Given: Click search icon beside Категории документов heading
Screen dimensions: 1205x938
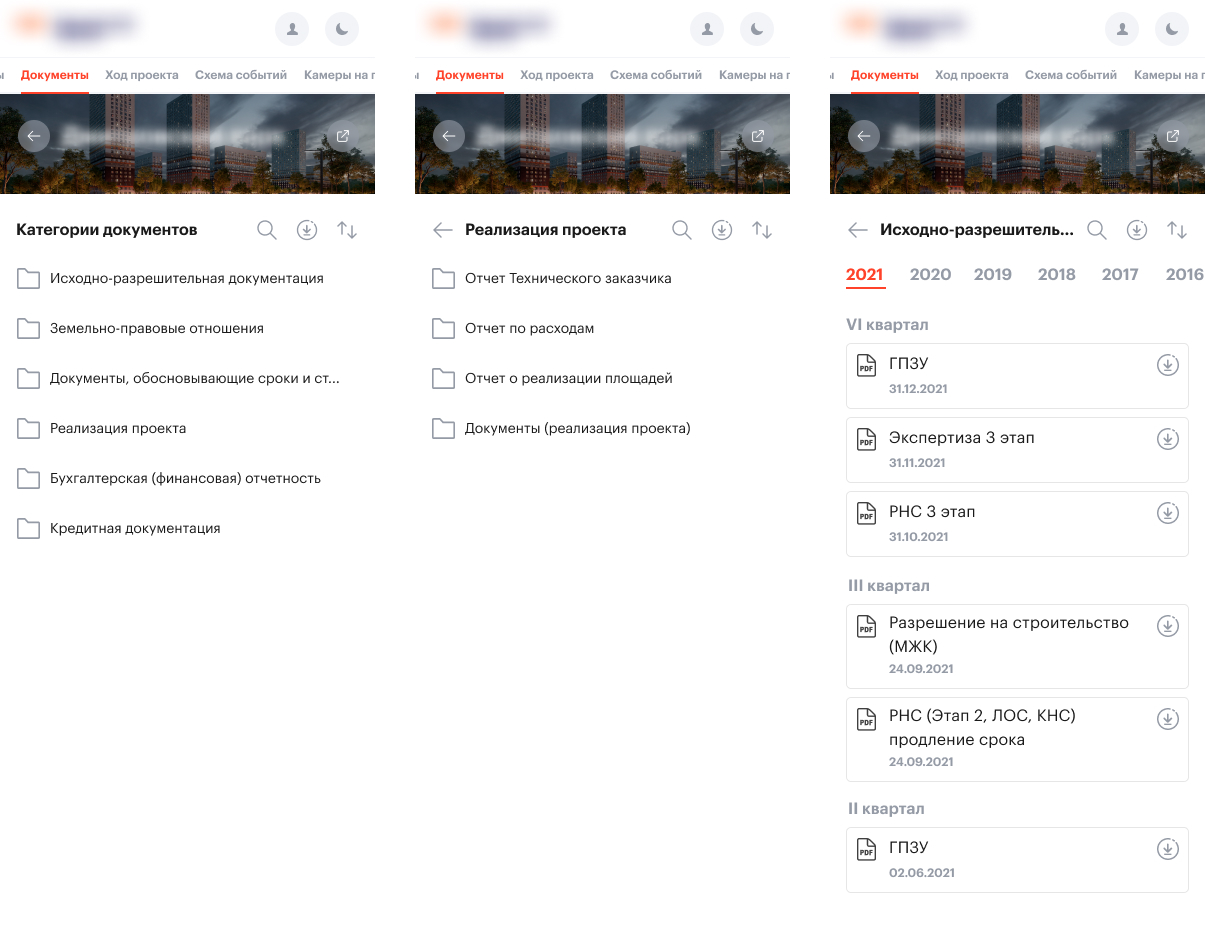Looking at the screenshot, I should point(266,230).
